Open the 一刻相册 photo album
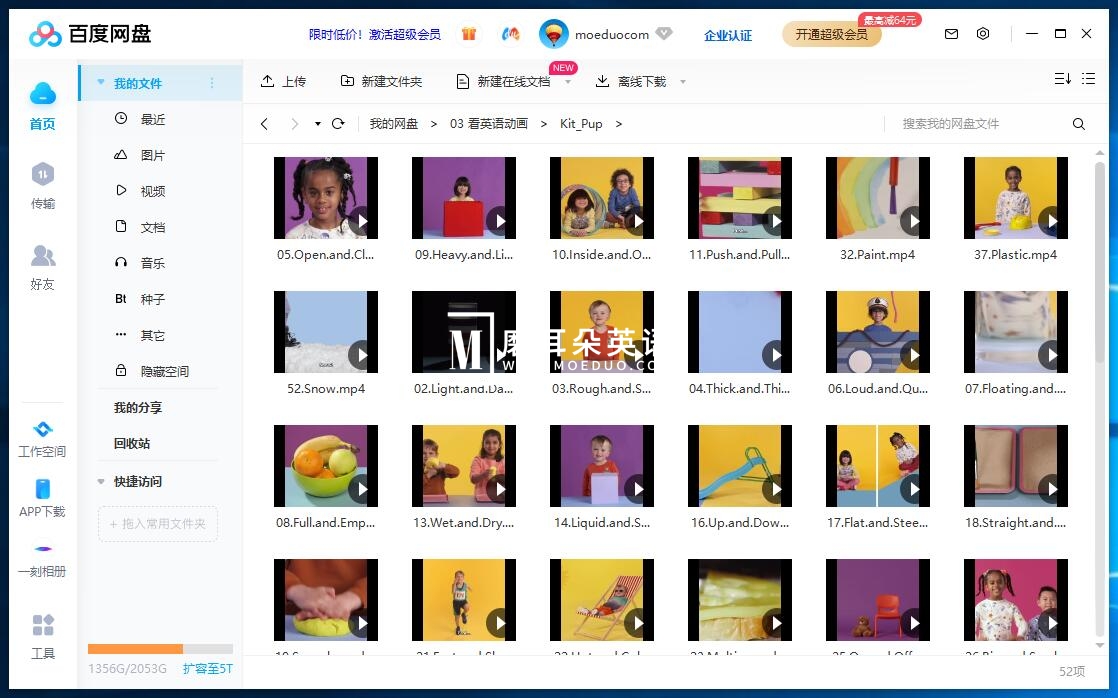Viewport: 1118px width, 698px height. click(42, 560)
